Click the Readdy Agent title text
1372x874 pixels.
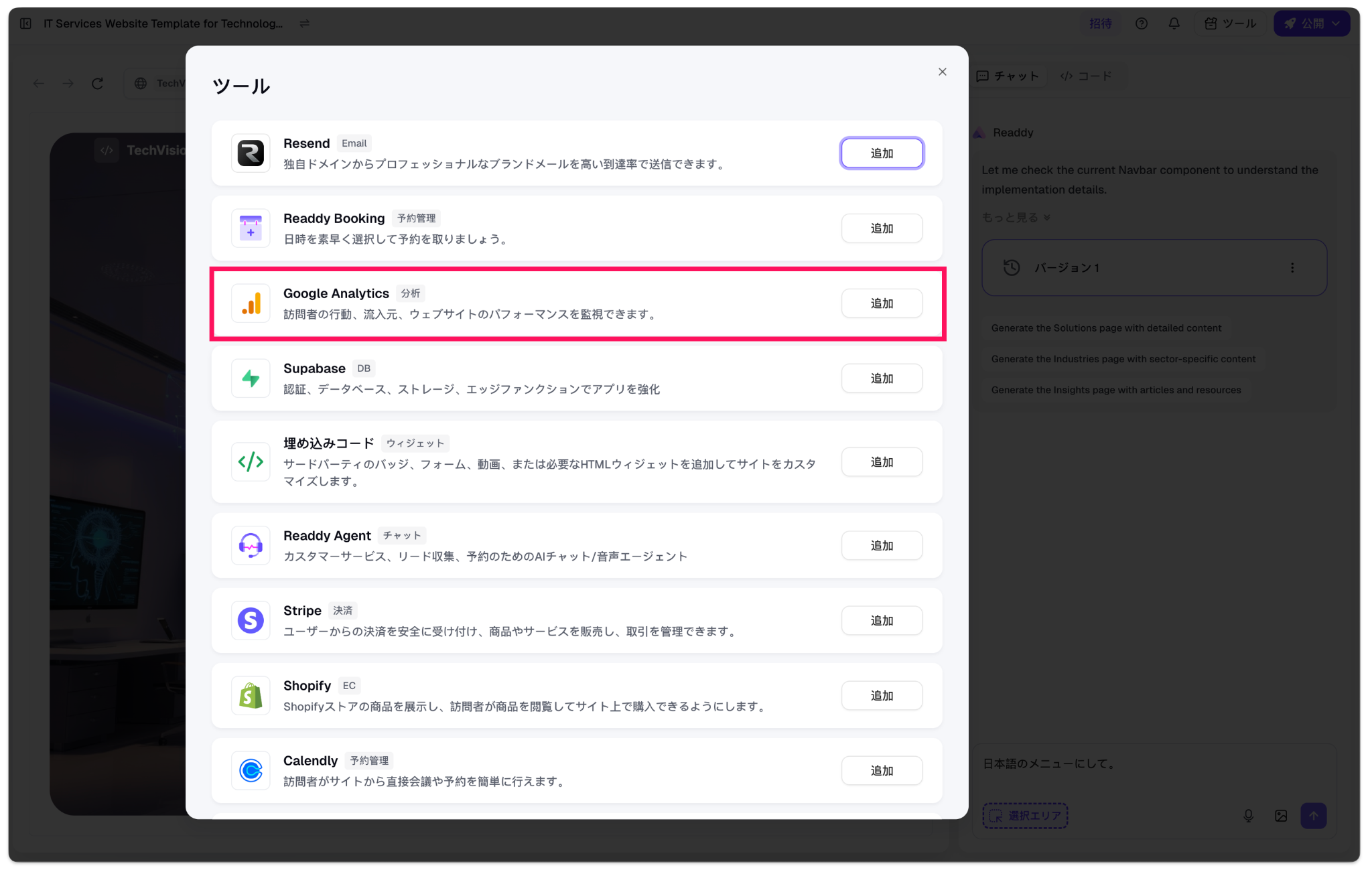(327, 536)
